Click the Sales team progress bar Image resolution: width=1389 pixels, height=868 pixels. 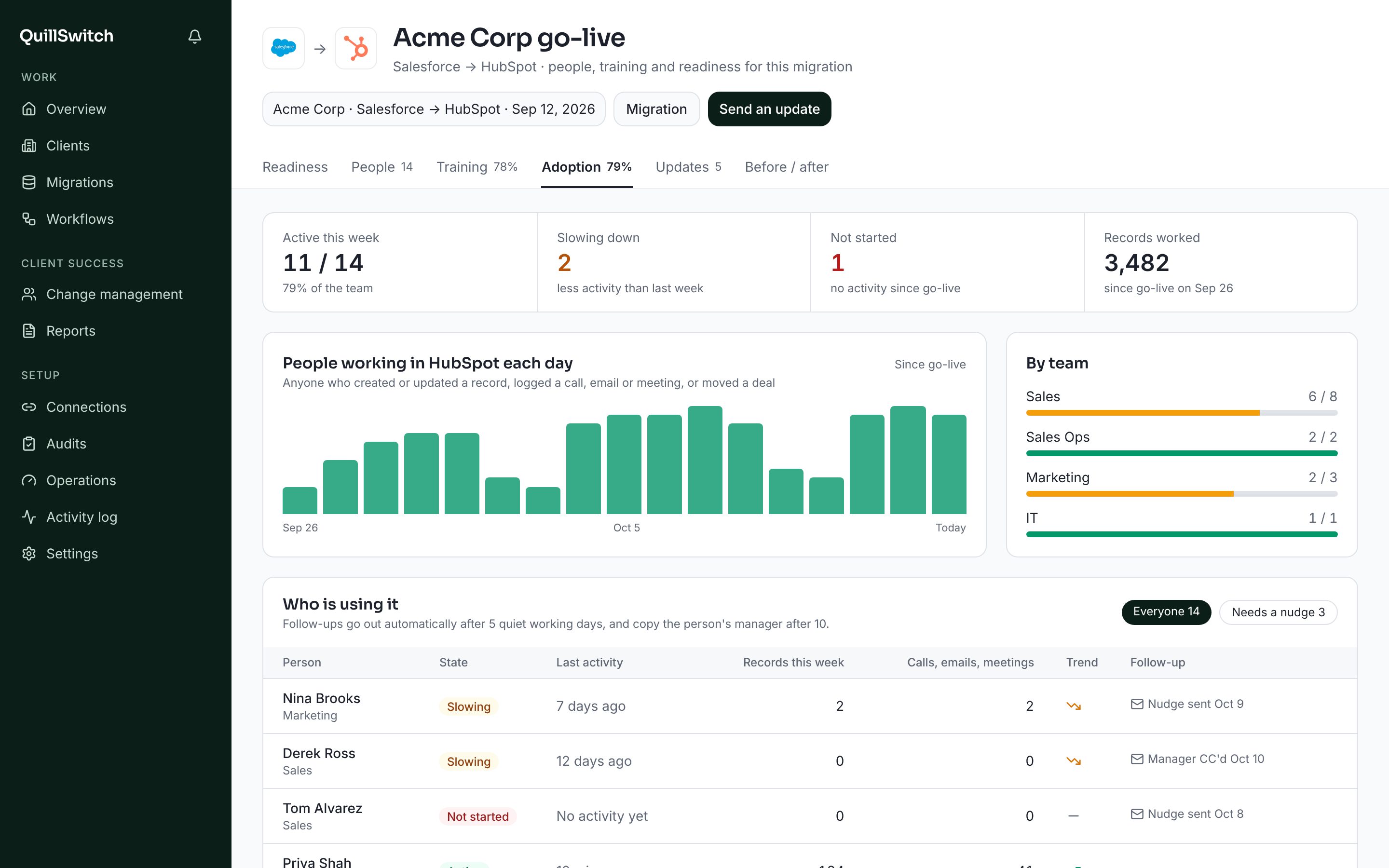click(1181, 413)
